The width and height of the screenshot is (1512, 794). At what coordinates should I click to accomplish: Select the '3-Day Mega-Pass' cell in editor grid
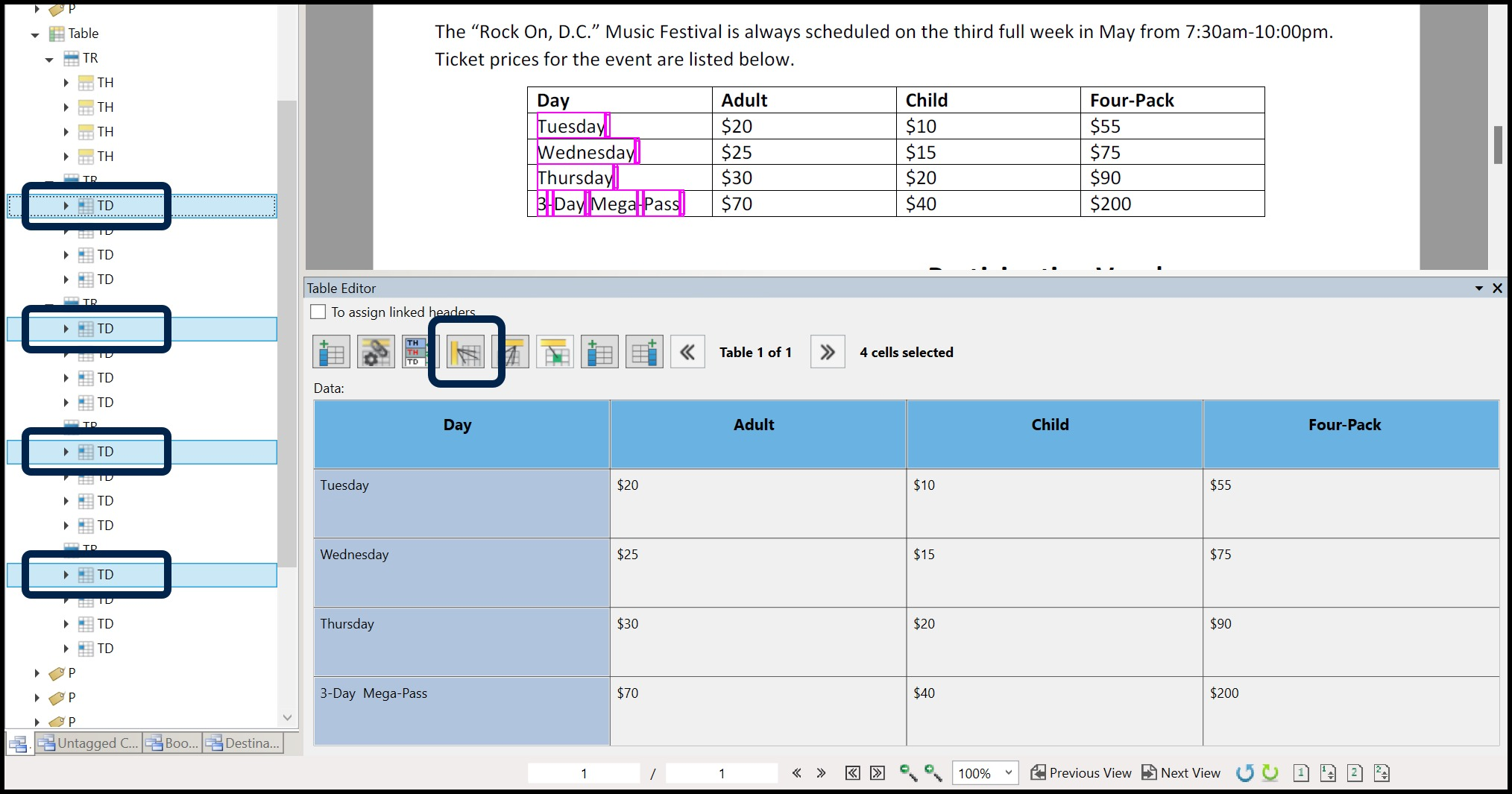(x=462, y=711)
